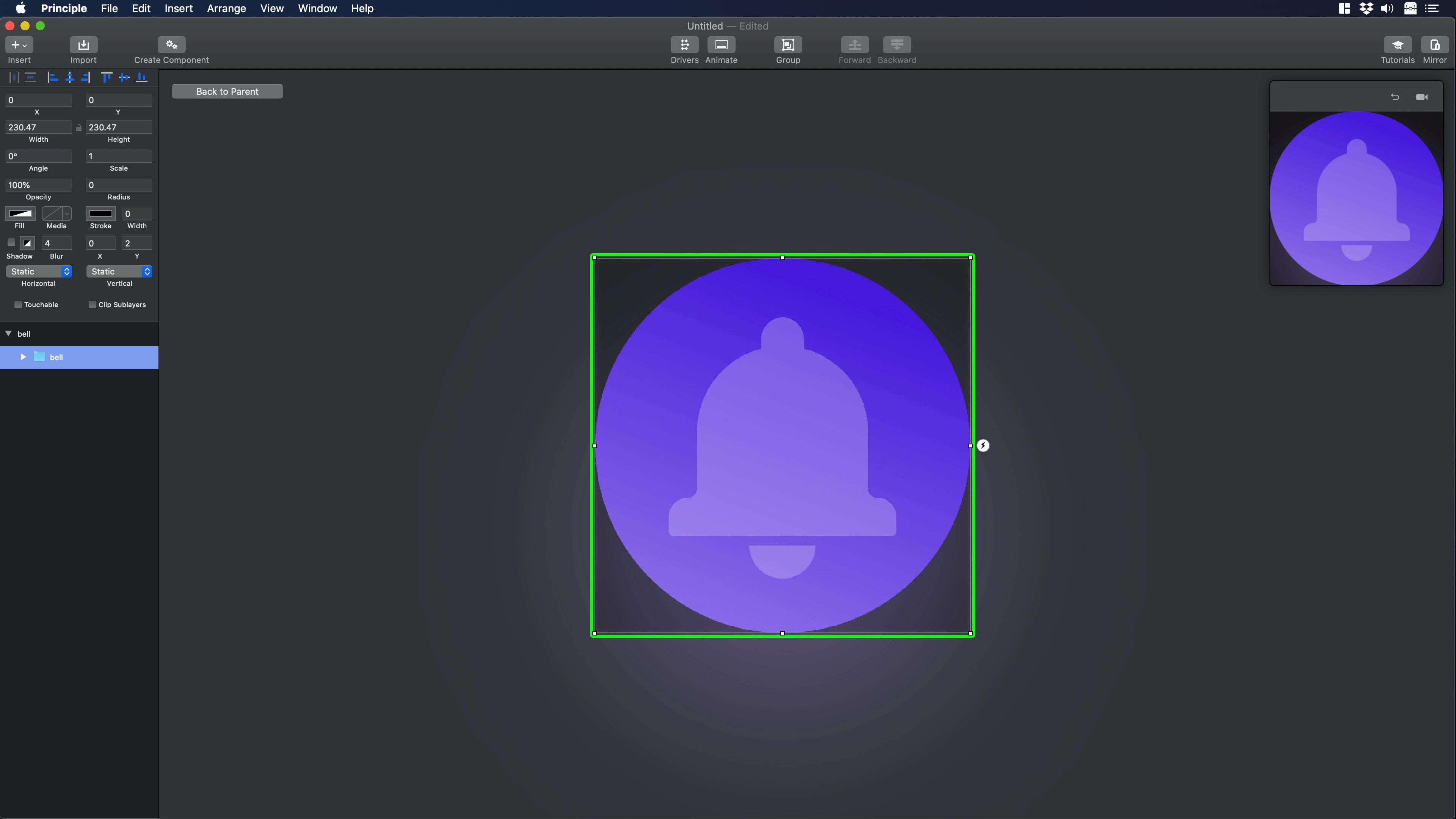
Task: Click the Group toolbar icon
Action: tap(788, 45)
